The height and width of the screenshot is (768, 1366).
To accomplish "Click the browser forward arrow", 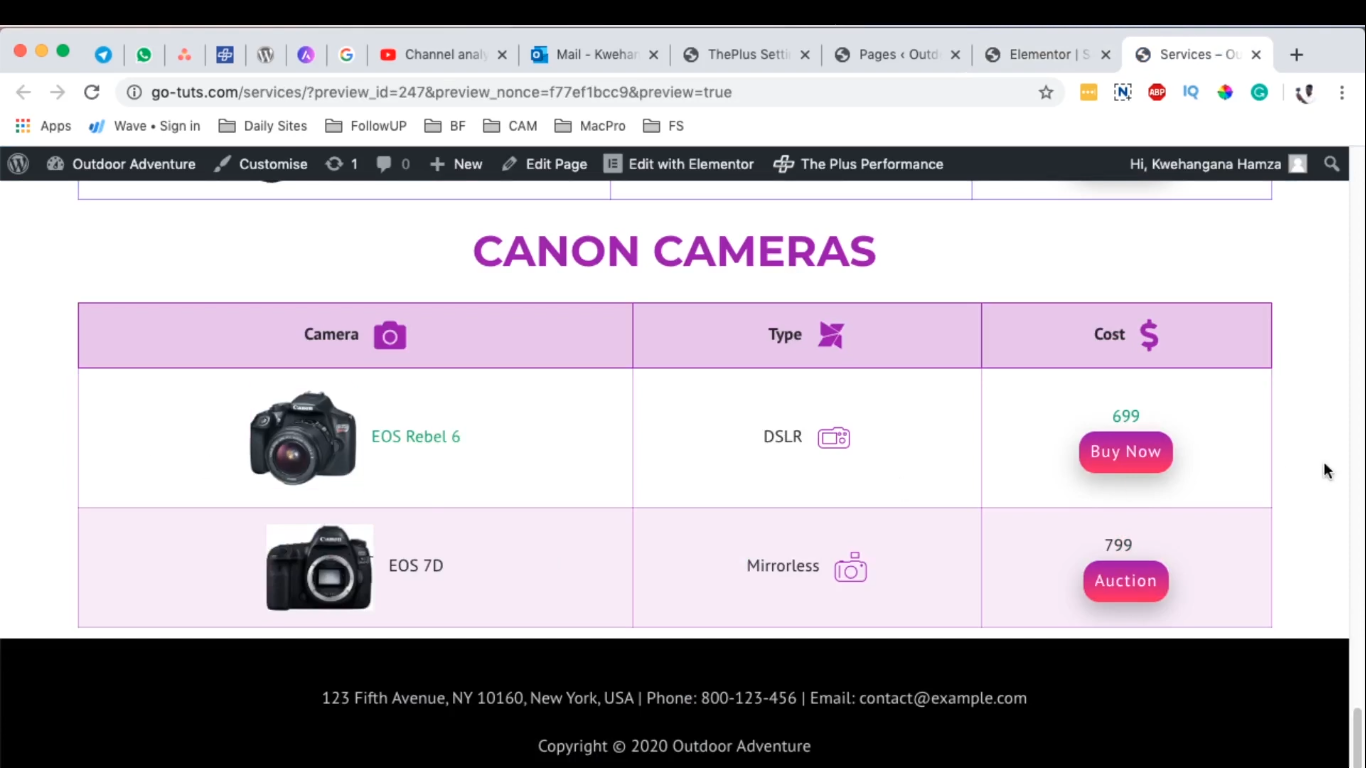I will coord(57,92).
